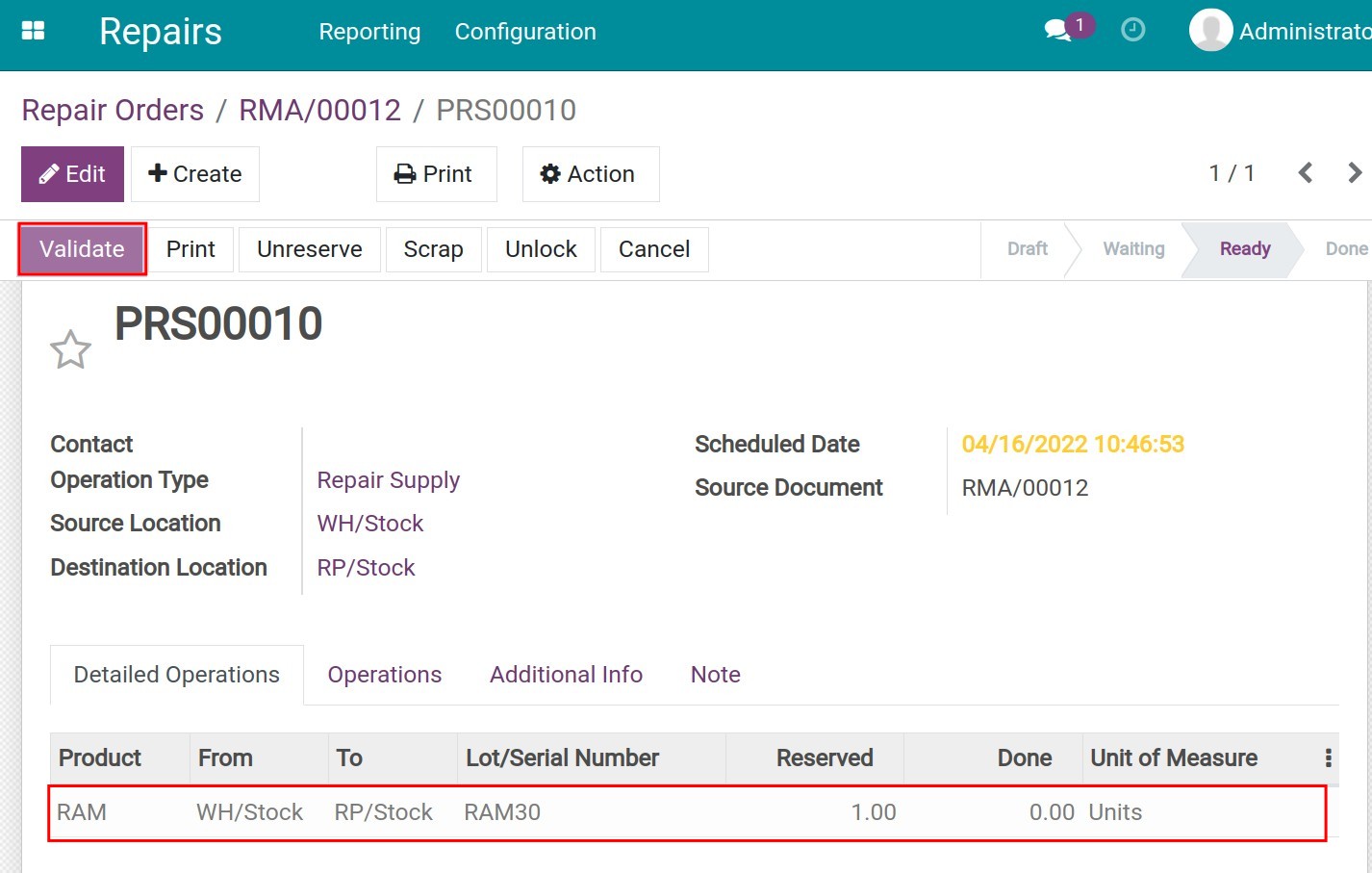
Task: Switch to the Note tab
Action: click(716, 675)
